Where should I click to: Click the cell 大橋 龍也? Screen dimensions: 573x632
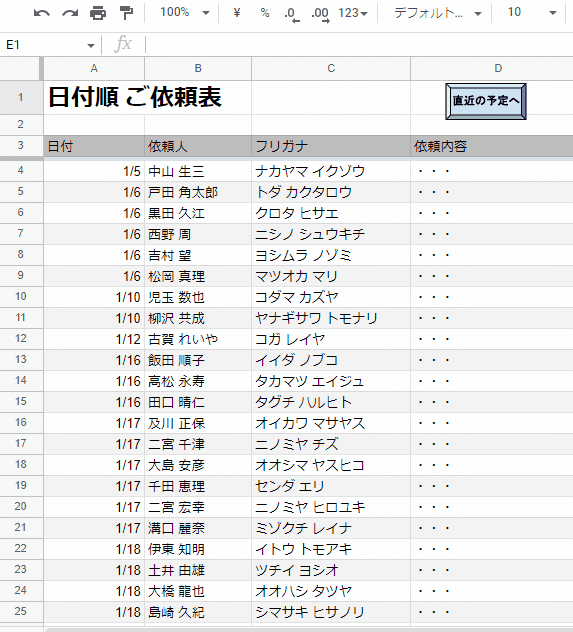click(x=198, y=591)
